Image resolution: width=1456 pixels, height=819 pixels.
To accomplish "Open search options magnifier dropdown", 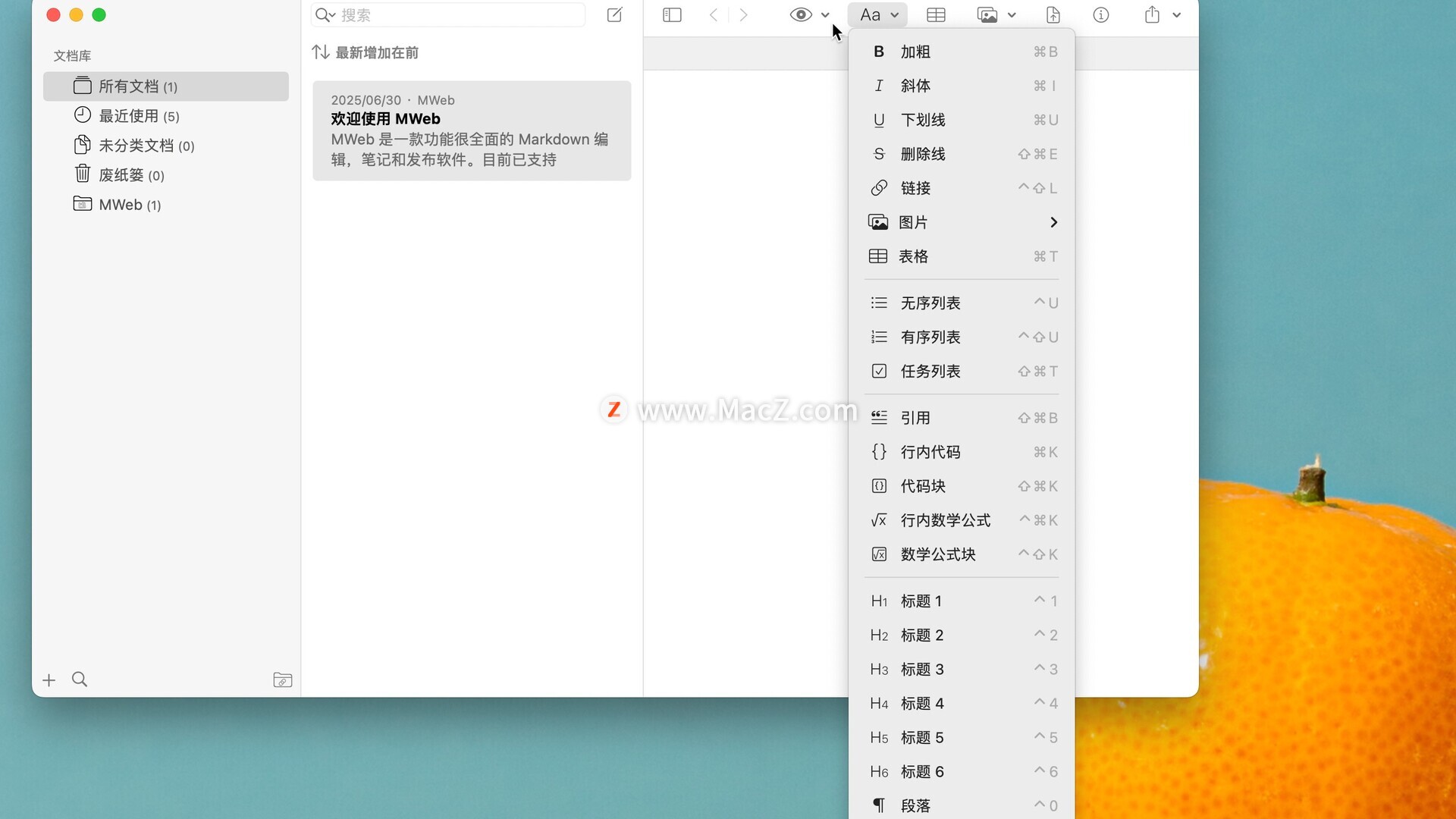I will coord(325,14).
